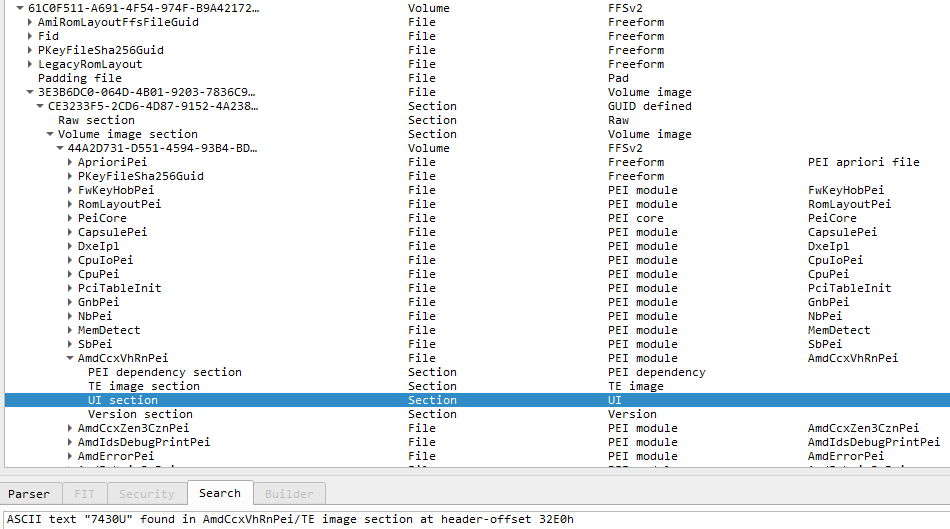This screenshot has width=950, height=529.
Task: Expand the AmdCcxZen3CznPei node
Action: tap(70, 428)
